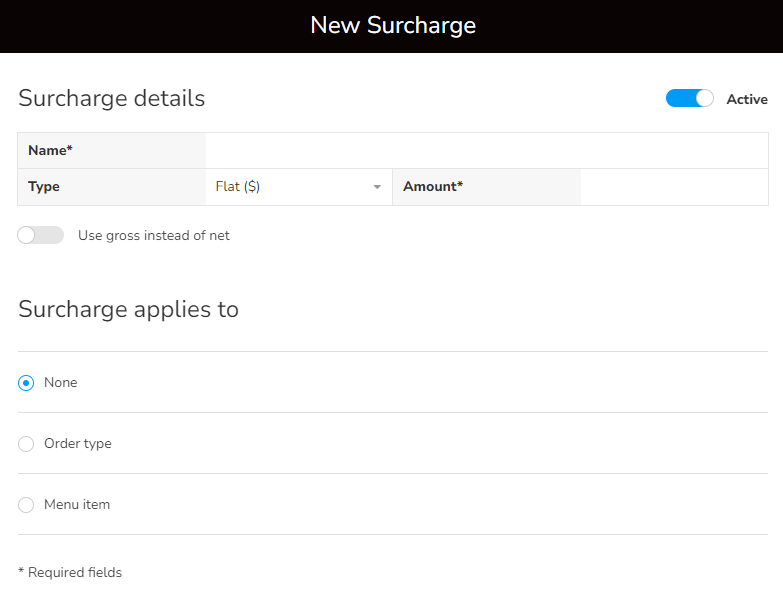Click the Surcharge applies to heading
The width and height of the screenshot is (783, 600).
click(128, 309)
